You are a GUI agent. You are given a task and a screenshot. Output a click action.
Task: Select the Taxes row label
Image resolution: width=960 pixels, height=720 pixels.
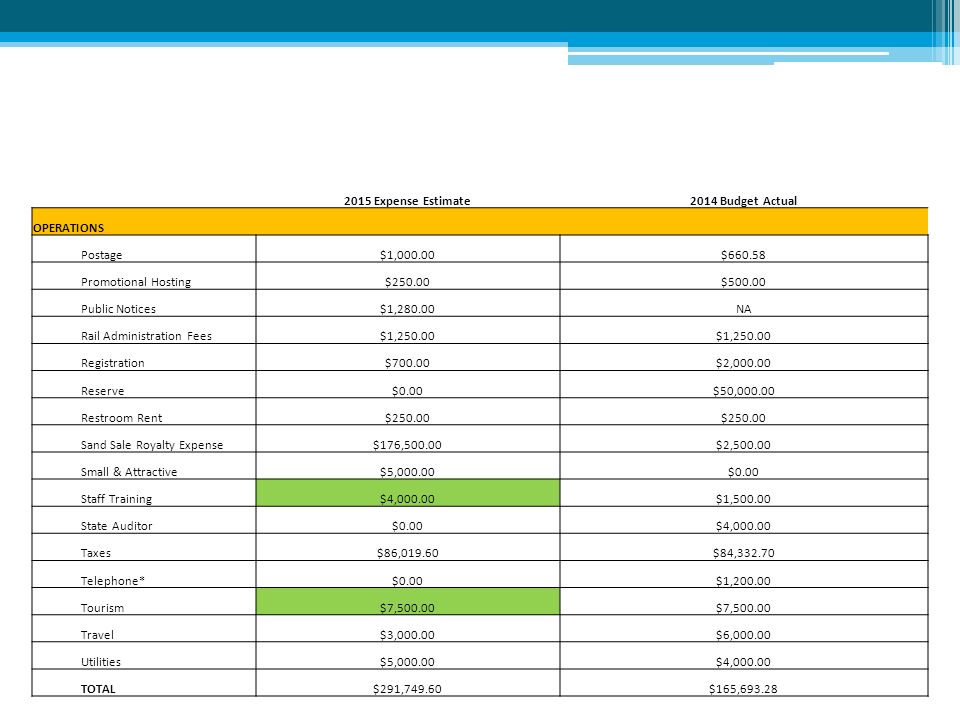coord(96,552)
